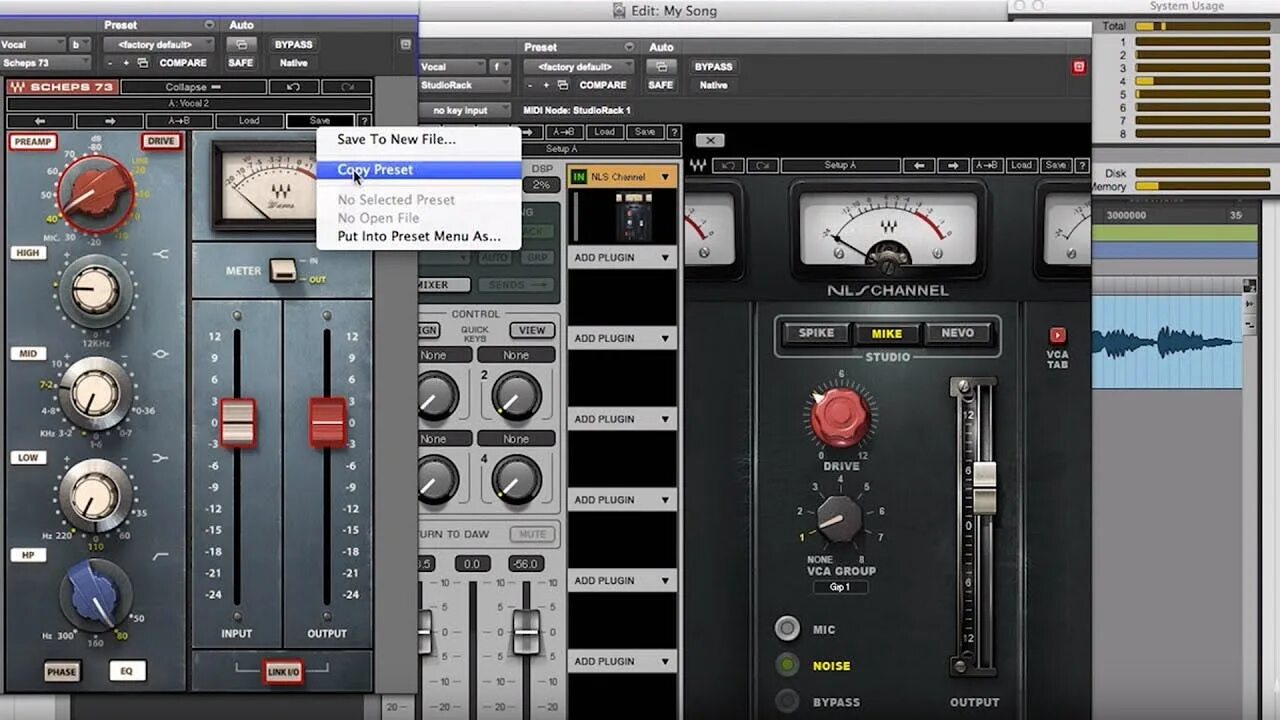This screenshot has height=720, width=1280.
Task: Raise the red INPUT fader on Scheps 73
Action: tap(237, 425)
